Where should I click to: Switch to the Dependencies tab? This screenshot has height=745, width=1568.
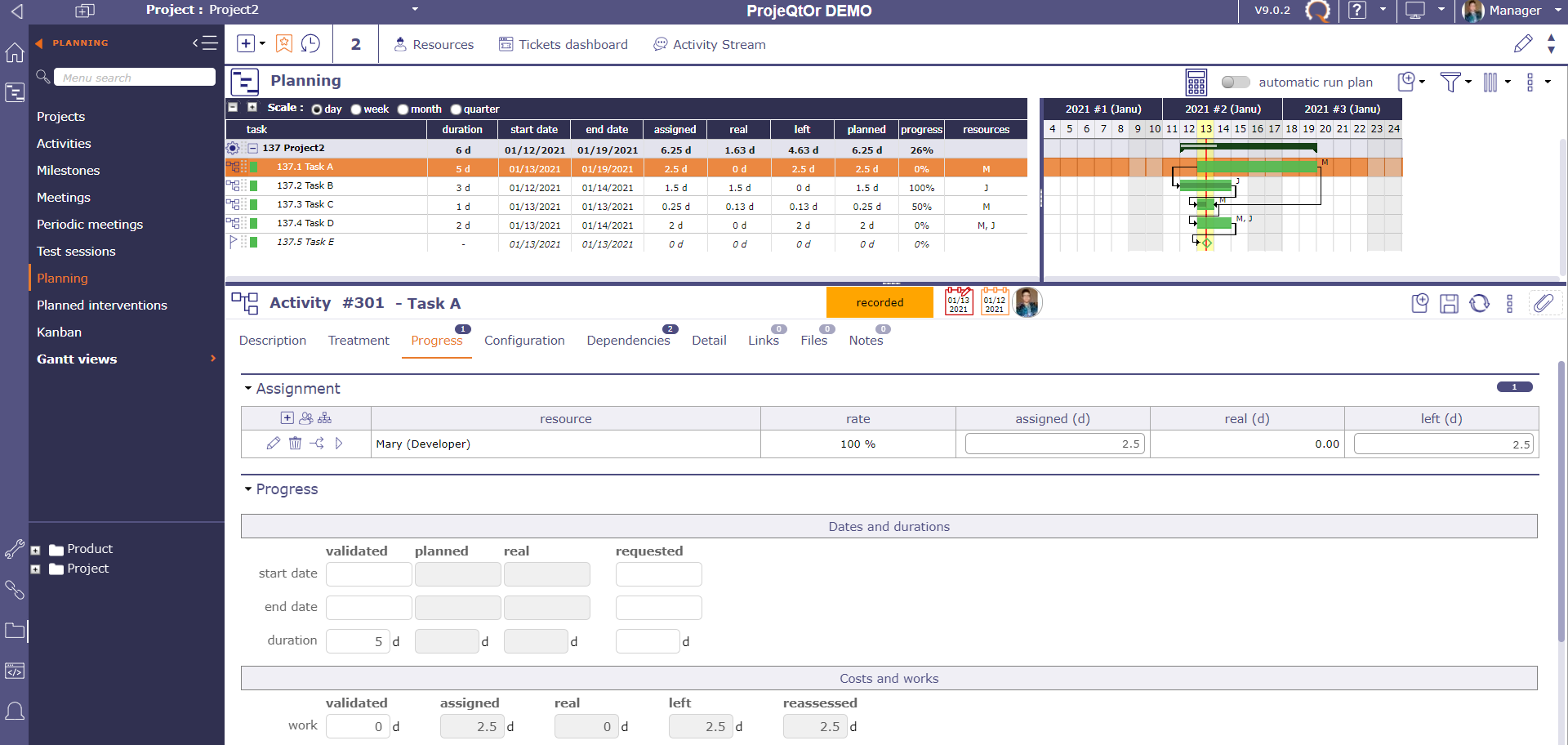click(x=627, y=341)
